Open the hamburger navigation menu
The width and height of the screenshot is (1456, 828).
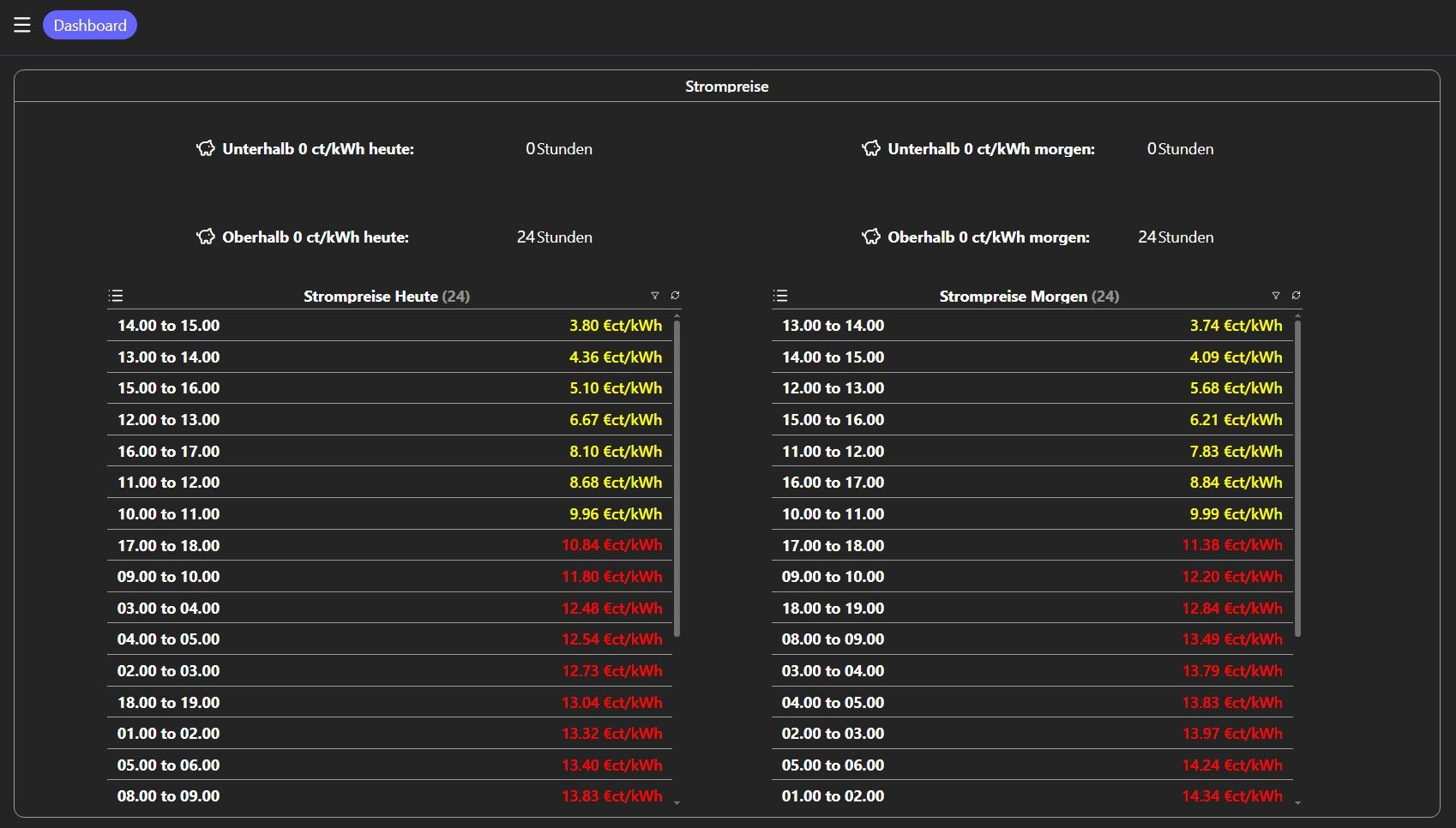[22, 25]
